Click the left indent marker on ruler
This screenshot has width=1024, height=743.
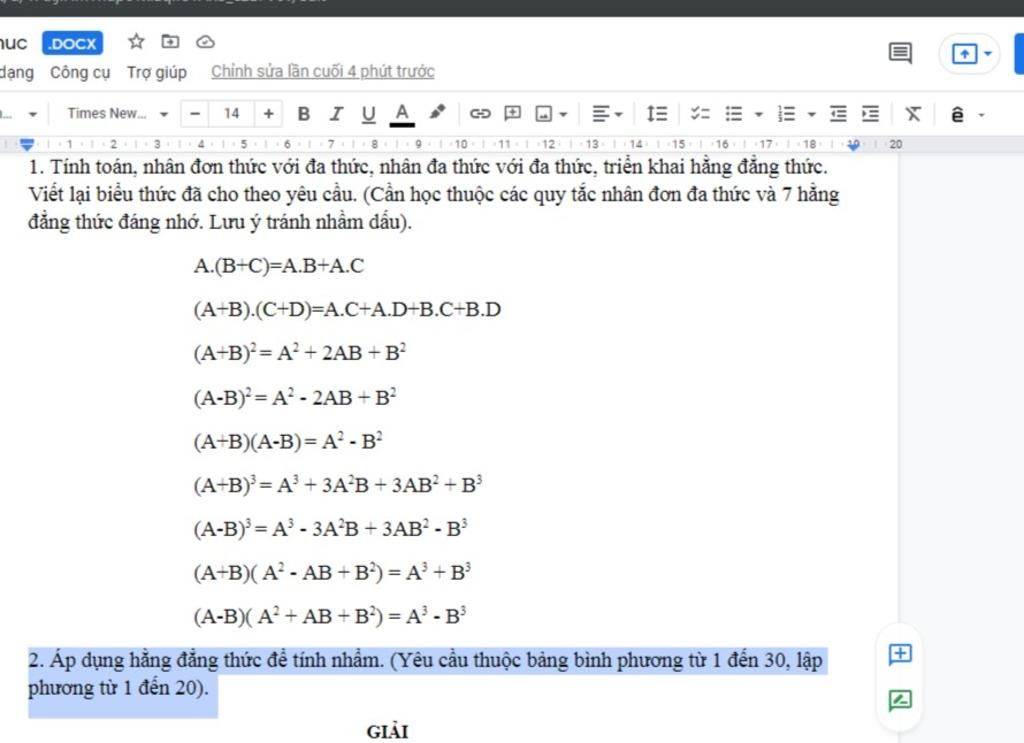point(27,144)
